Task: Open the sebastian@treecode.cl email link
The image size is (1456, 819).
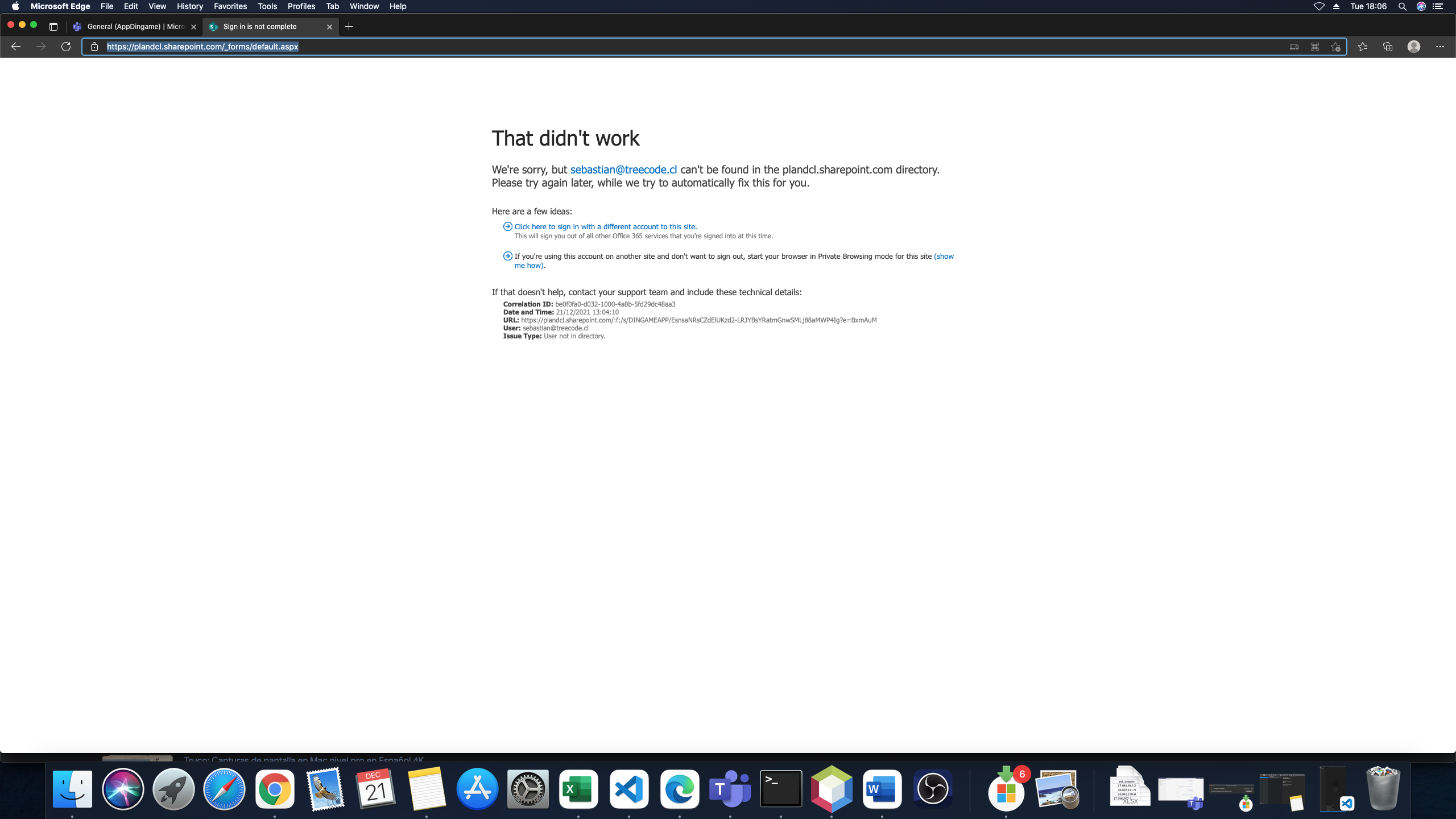Action: (x=623, y=169)
